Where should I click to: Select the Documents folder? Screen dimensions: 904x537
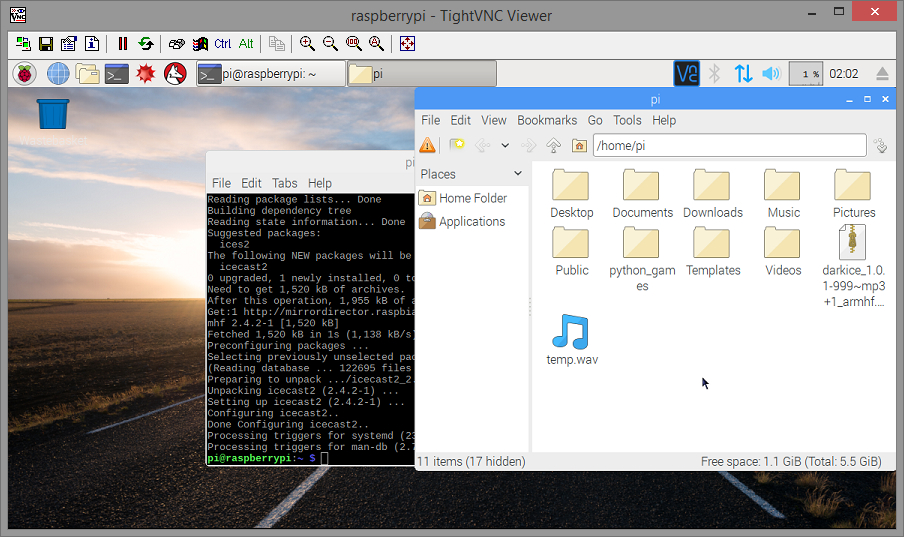point(642,194)
